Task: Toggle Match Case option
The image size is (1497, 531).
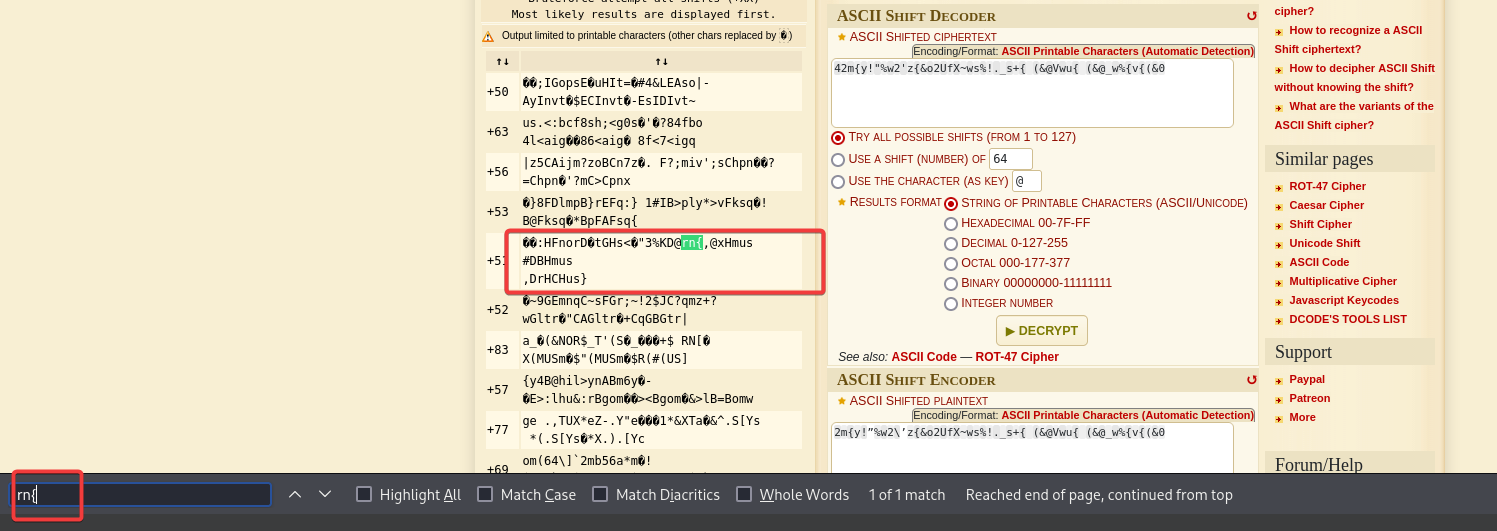Action: click(x=485, y=494)
